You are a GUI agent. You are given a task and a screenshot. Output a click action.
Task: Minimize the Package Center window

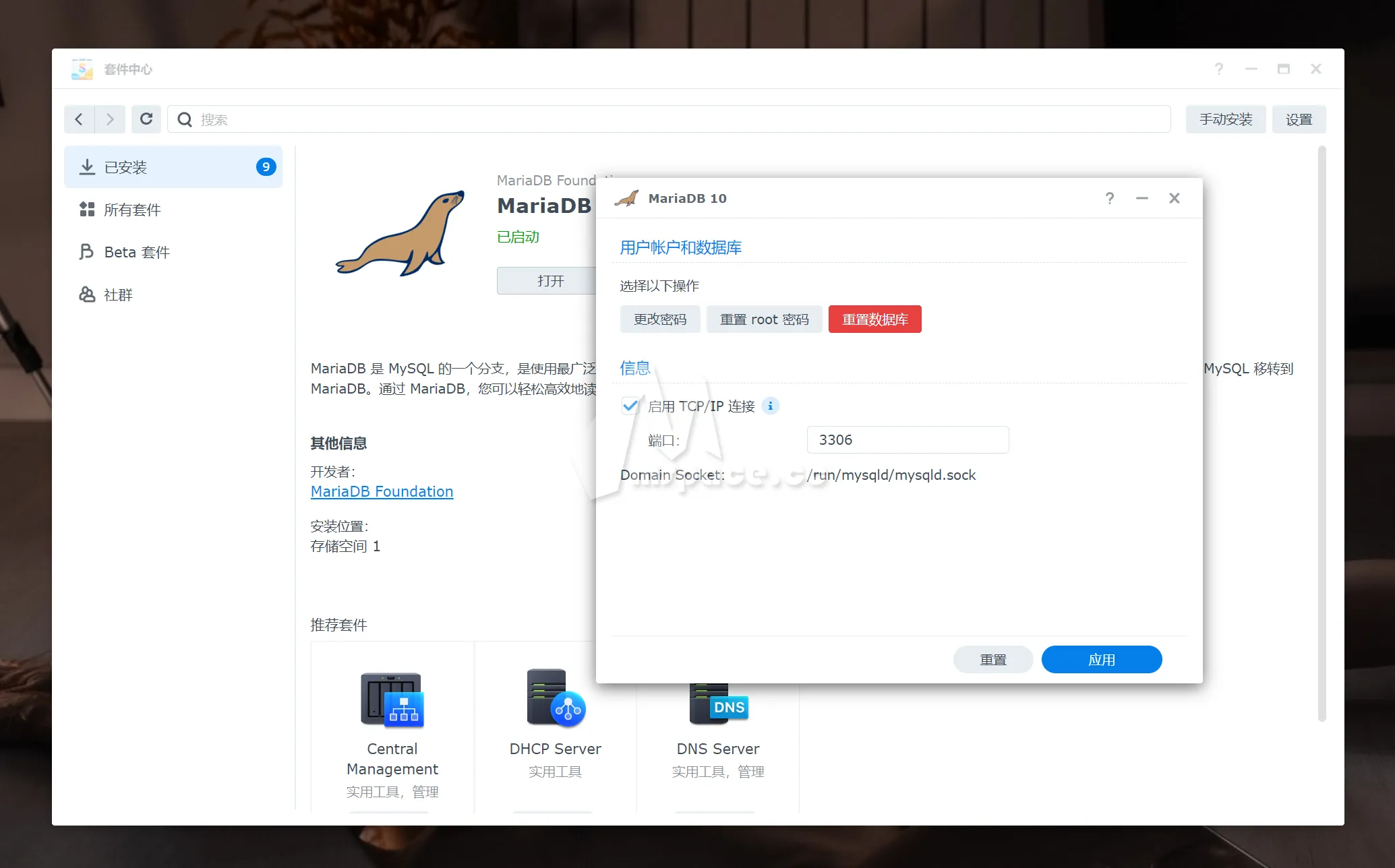coord(1251,69)
